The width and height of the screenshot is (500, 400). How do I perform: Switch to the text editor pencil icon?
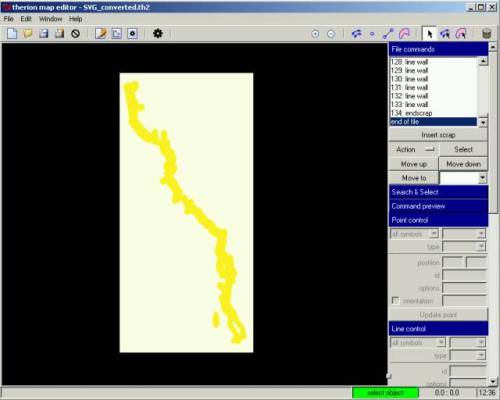tap(101, 33)
